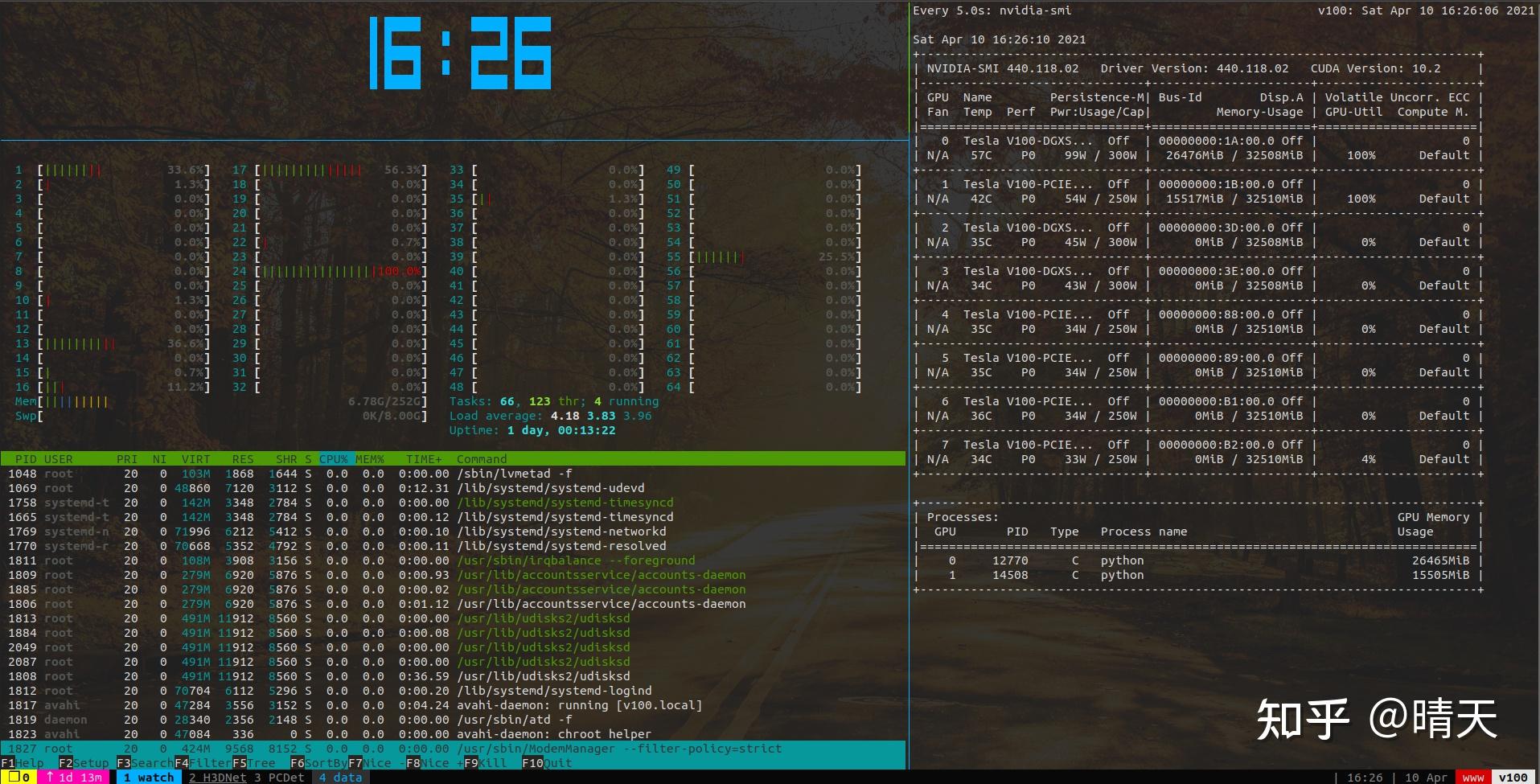
Task: Kill a process using F9Kill
Action: click(x=484, y=763)
